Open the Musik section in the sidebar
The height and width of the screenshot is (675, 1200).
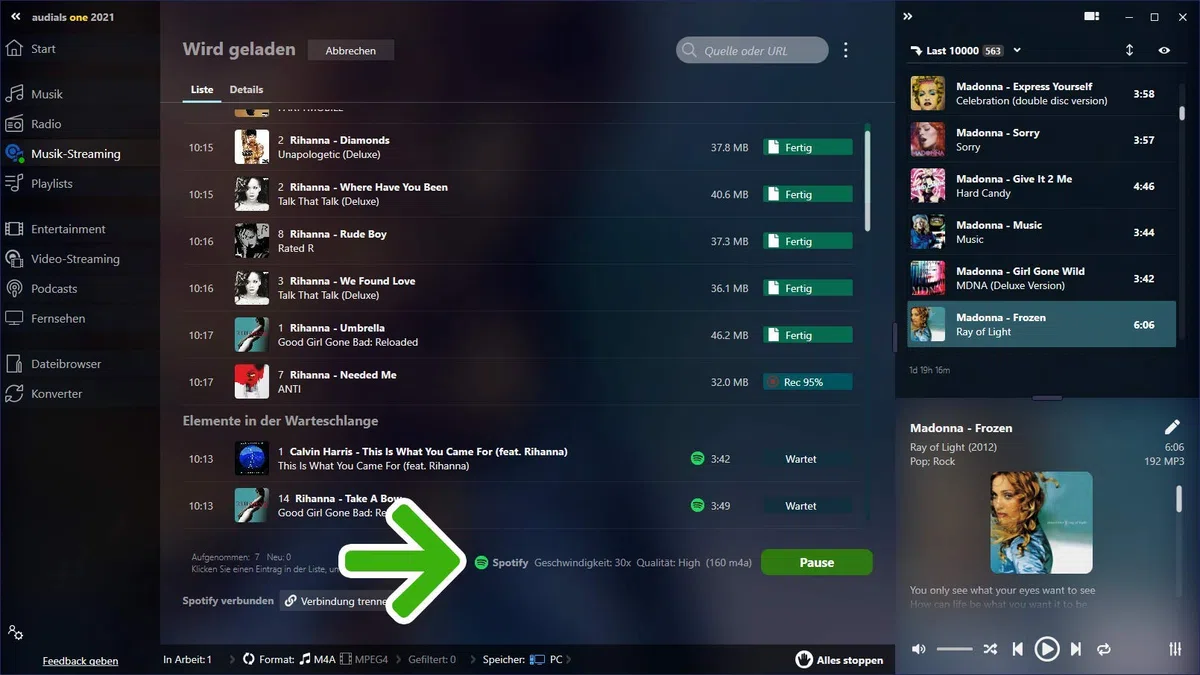click(x=35, y=94)
